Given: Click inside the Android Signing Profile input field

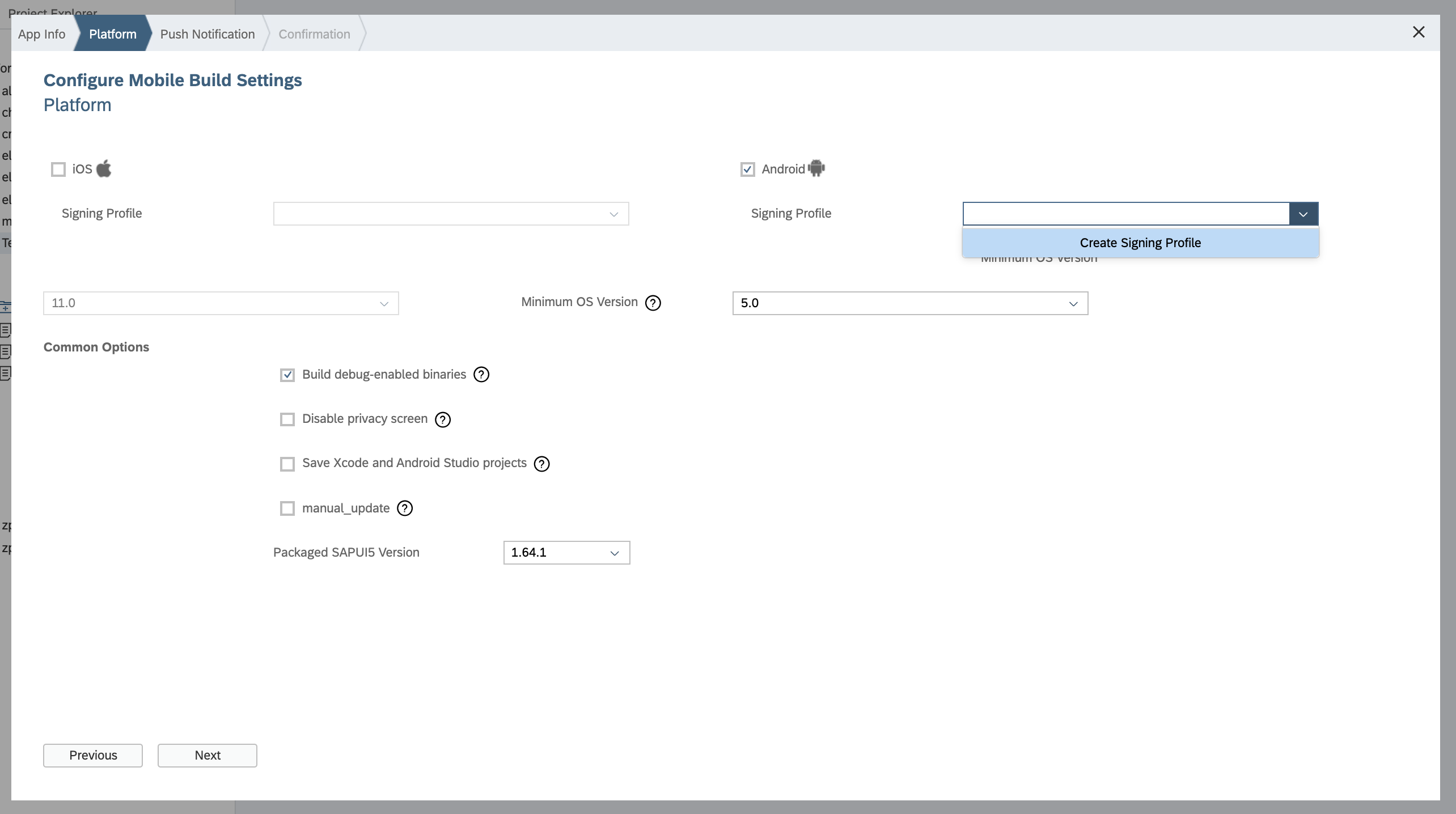Looking at the screenshot, I should (1126, 214).
